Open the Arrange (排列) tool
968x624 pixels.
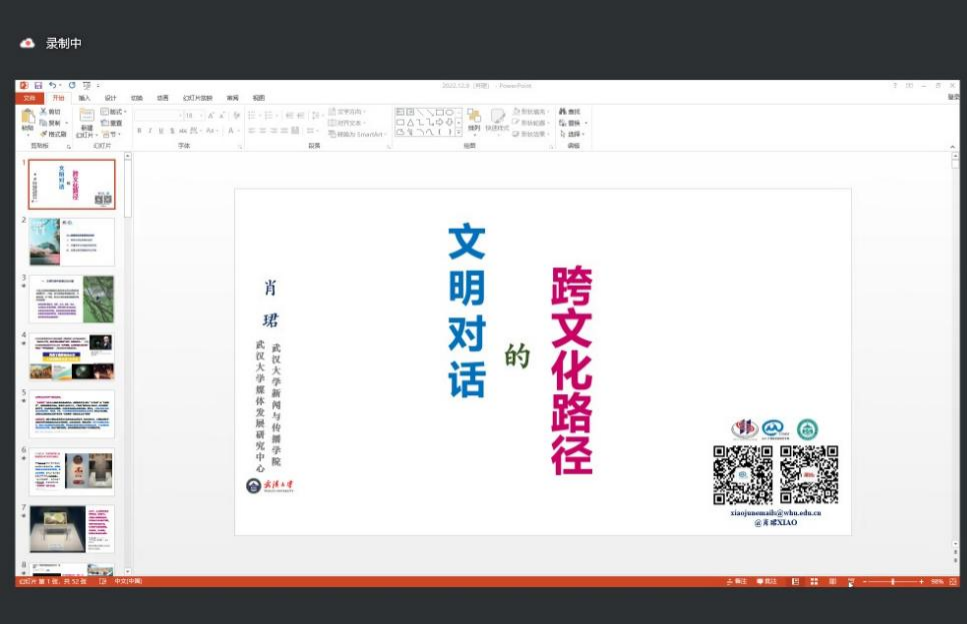click(x=474, y=119)
